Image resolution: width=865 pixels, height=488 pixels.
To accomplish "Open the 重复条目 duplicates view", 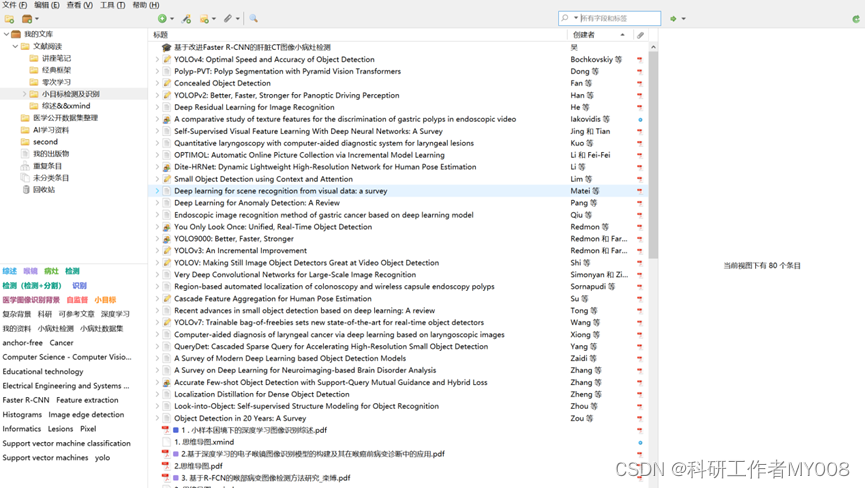I will (47, 166).
